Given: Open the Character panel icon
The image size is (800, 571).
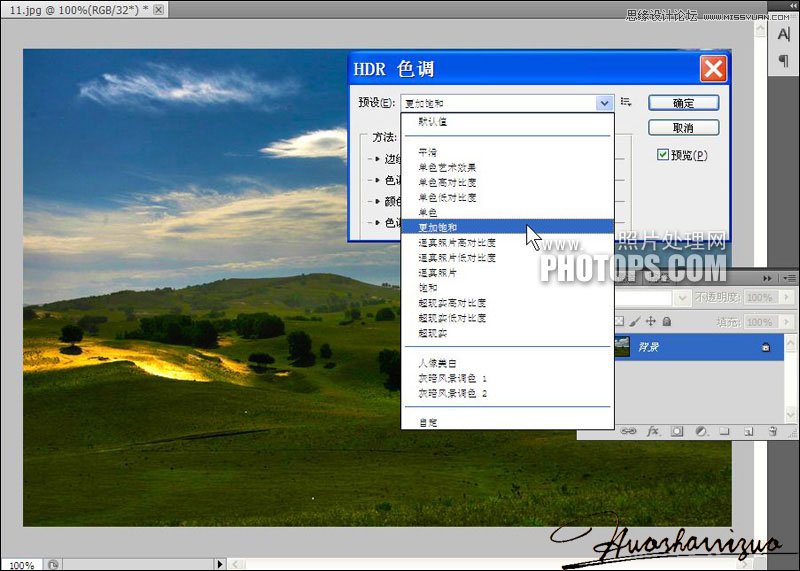Looking at the screenshot, I should click(784, 35).
